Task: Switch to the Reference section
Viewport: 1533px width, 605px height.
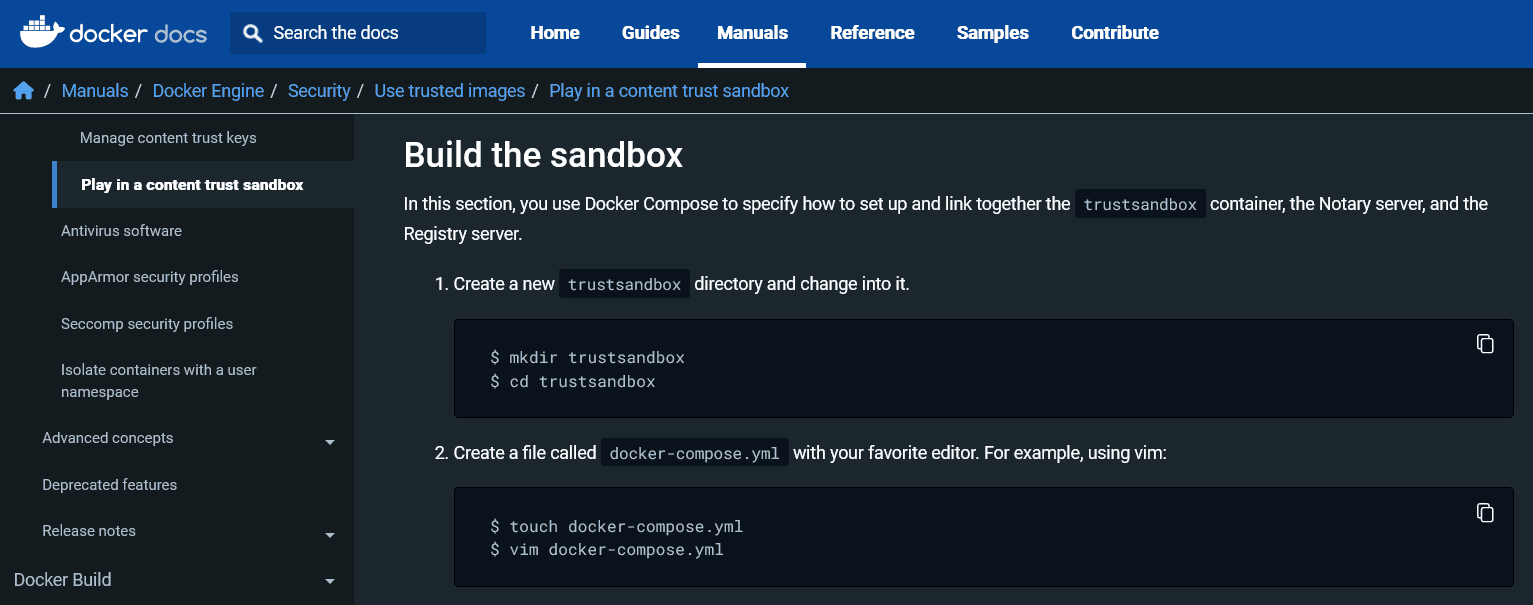Action: click(x=872, y=32)
